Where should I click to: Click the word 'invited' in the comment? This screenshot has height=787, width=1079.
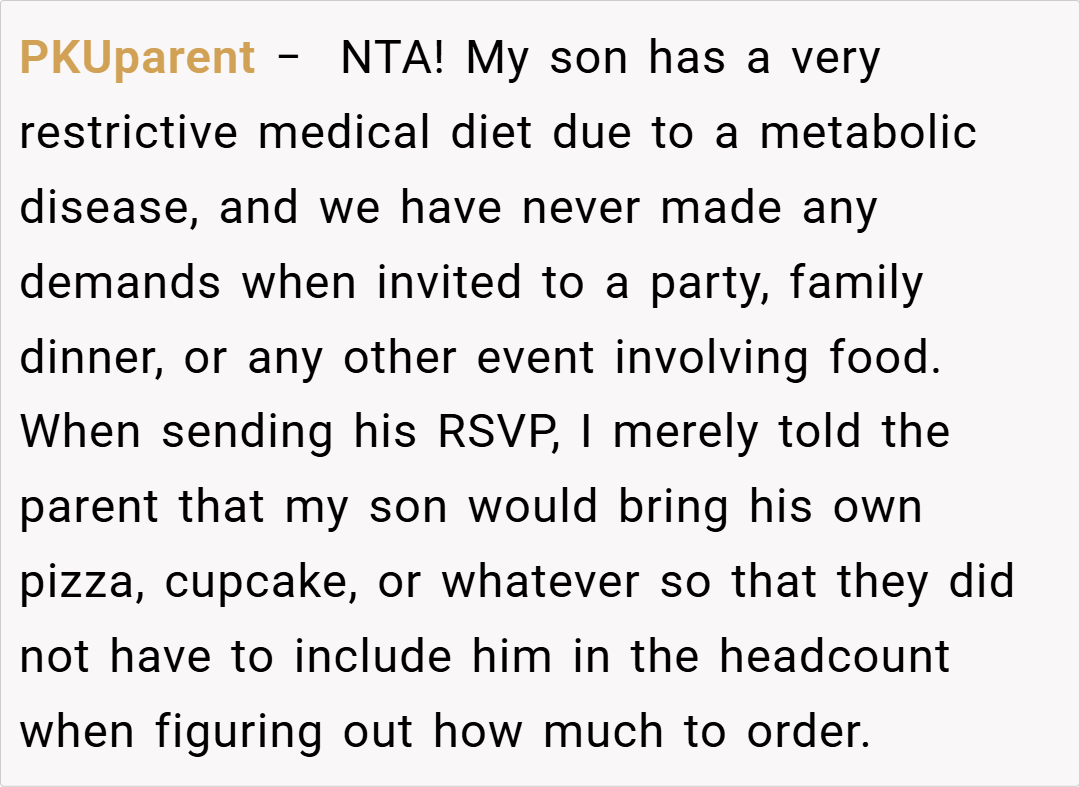(448, 283)
